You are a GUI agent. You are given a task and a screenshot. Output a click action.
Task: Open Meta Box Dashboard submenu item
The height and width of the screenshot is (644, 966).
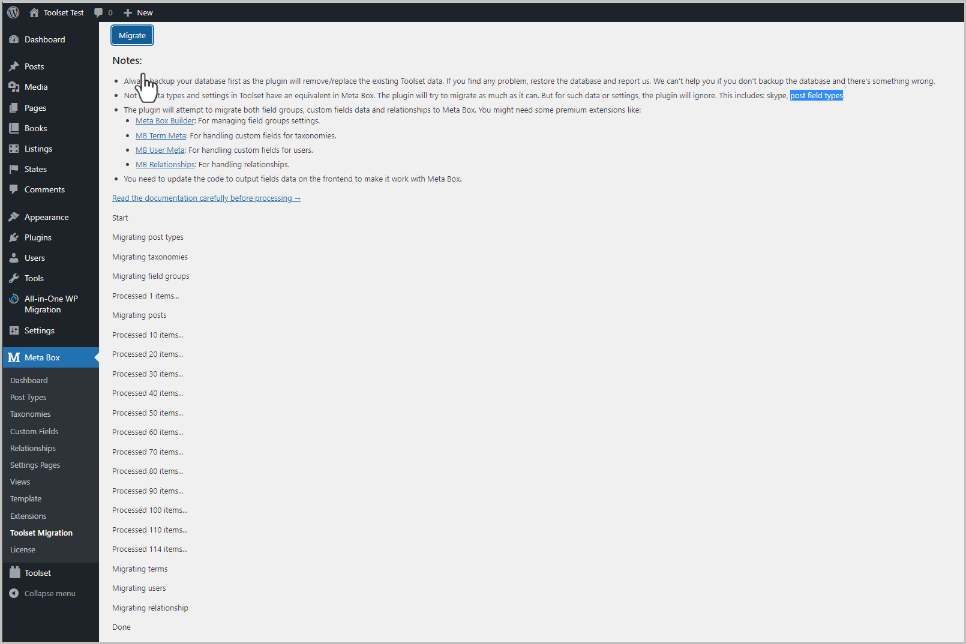29,380
